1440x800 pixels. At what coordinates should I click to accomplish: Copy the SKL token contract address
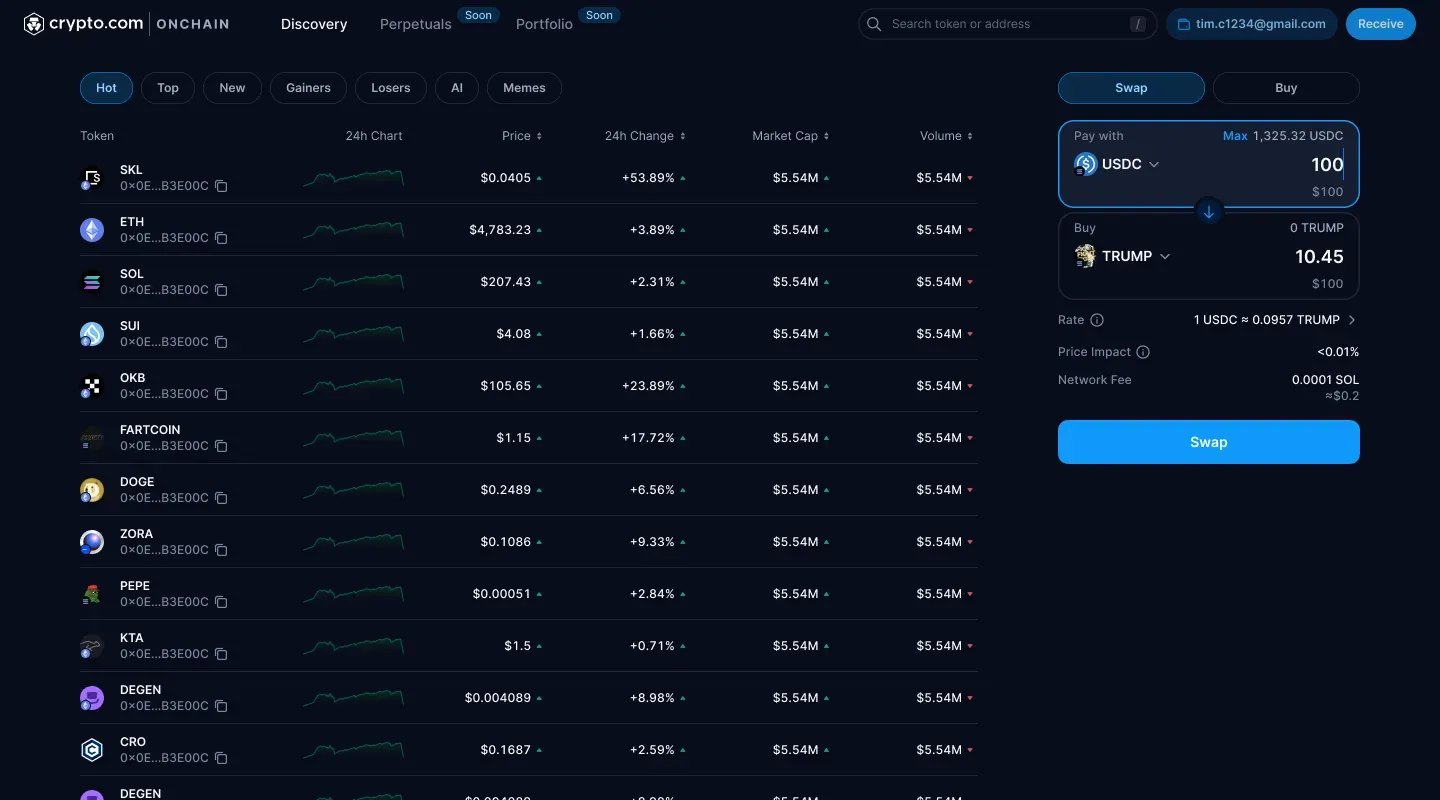click(x=221, y=186)
